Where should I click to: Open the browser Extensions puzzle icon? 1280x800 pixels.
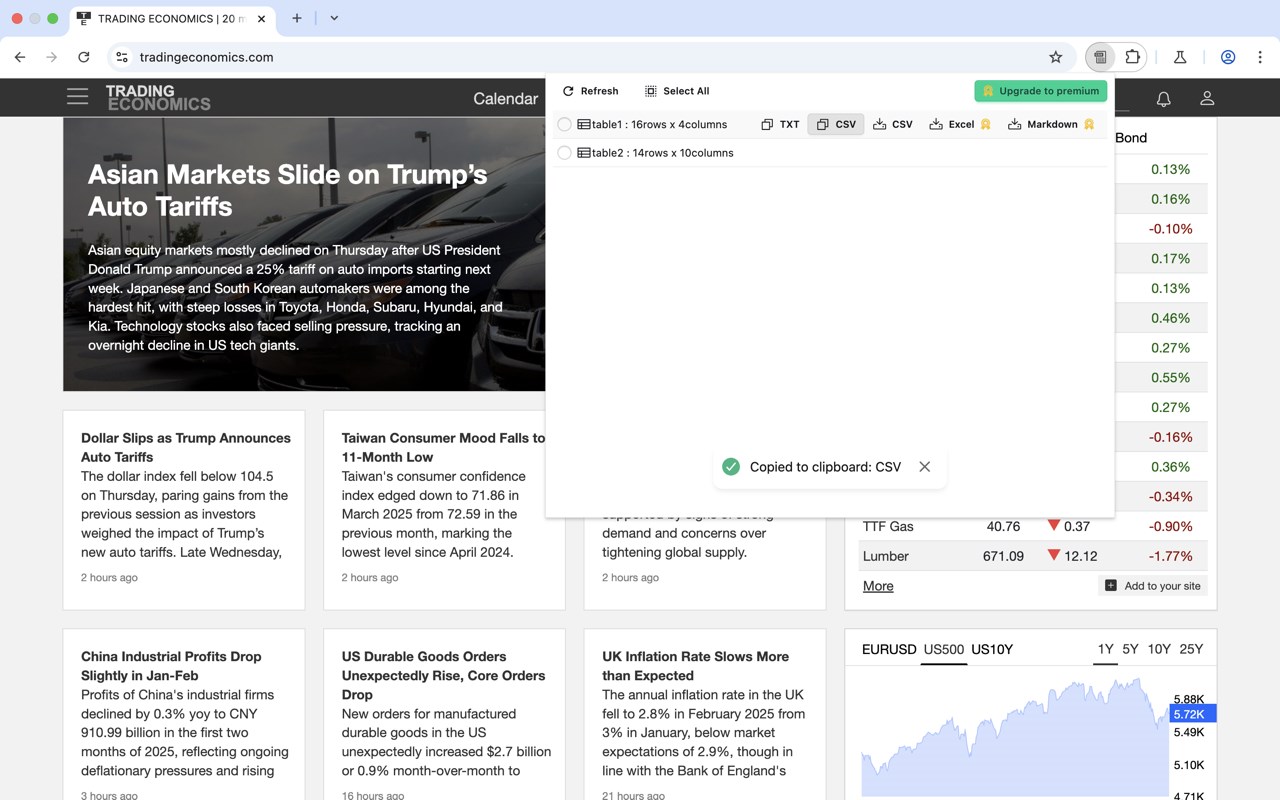(x=1132, y=57)
